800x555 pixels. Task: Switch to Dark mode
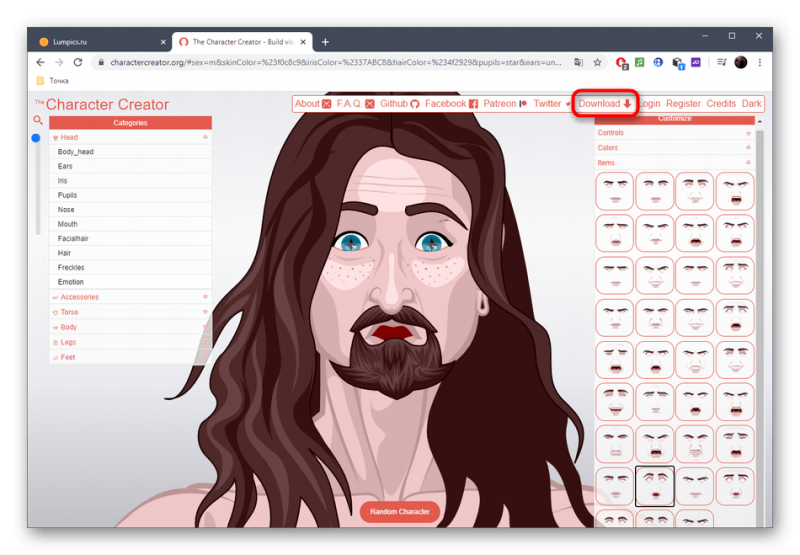point(752,104)
